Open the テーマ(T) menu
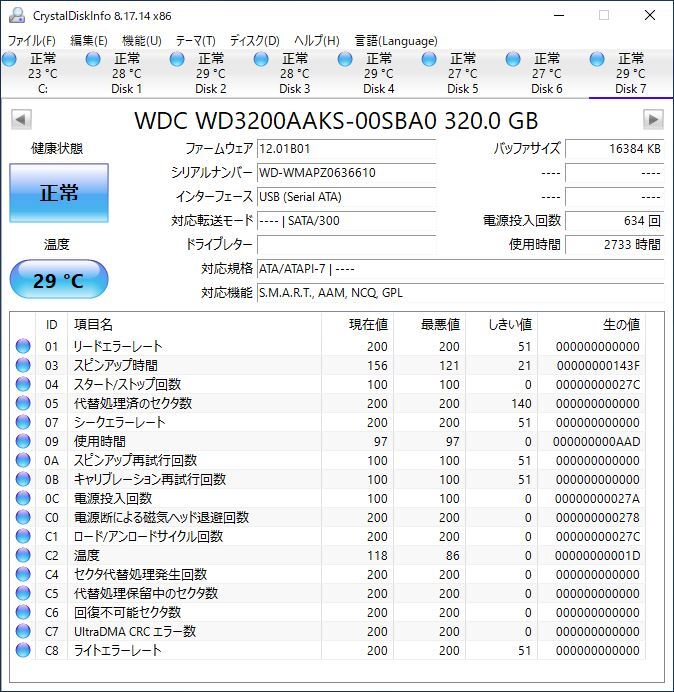The image size is (674, 692). point(196,41)
